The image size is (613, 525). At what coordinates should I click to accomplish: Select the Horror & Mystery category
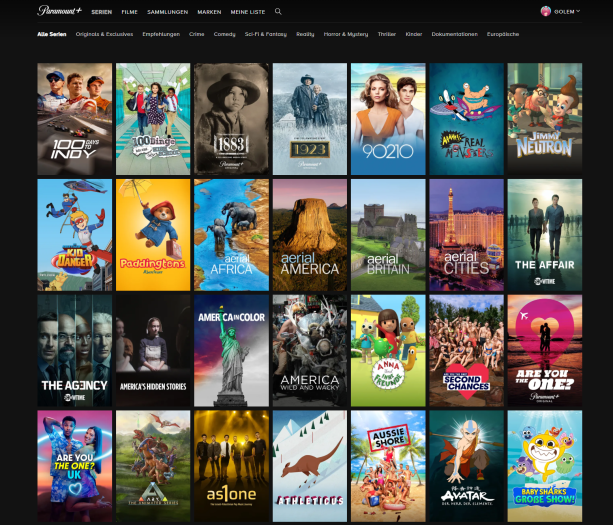point(346,34)
